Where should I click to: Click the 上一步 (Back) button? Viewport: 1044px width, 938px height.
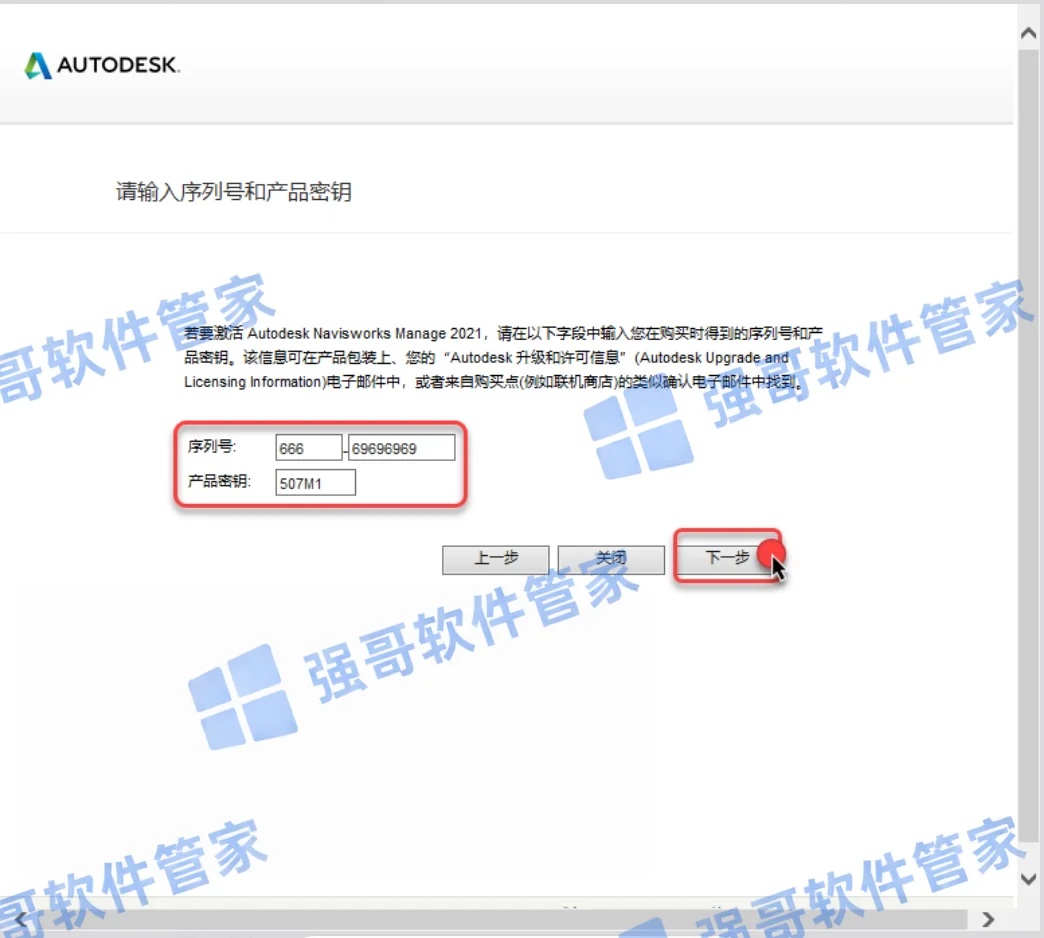tap(495, 559)
